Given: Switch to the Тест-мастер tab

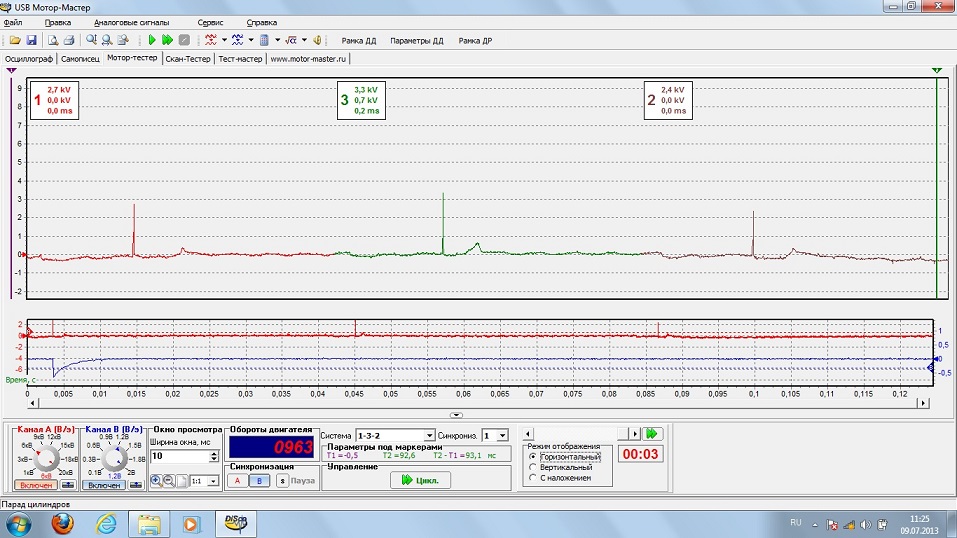Looking at the screenshot, I should click(x=240, y=59).
